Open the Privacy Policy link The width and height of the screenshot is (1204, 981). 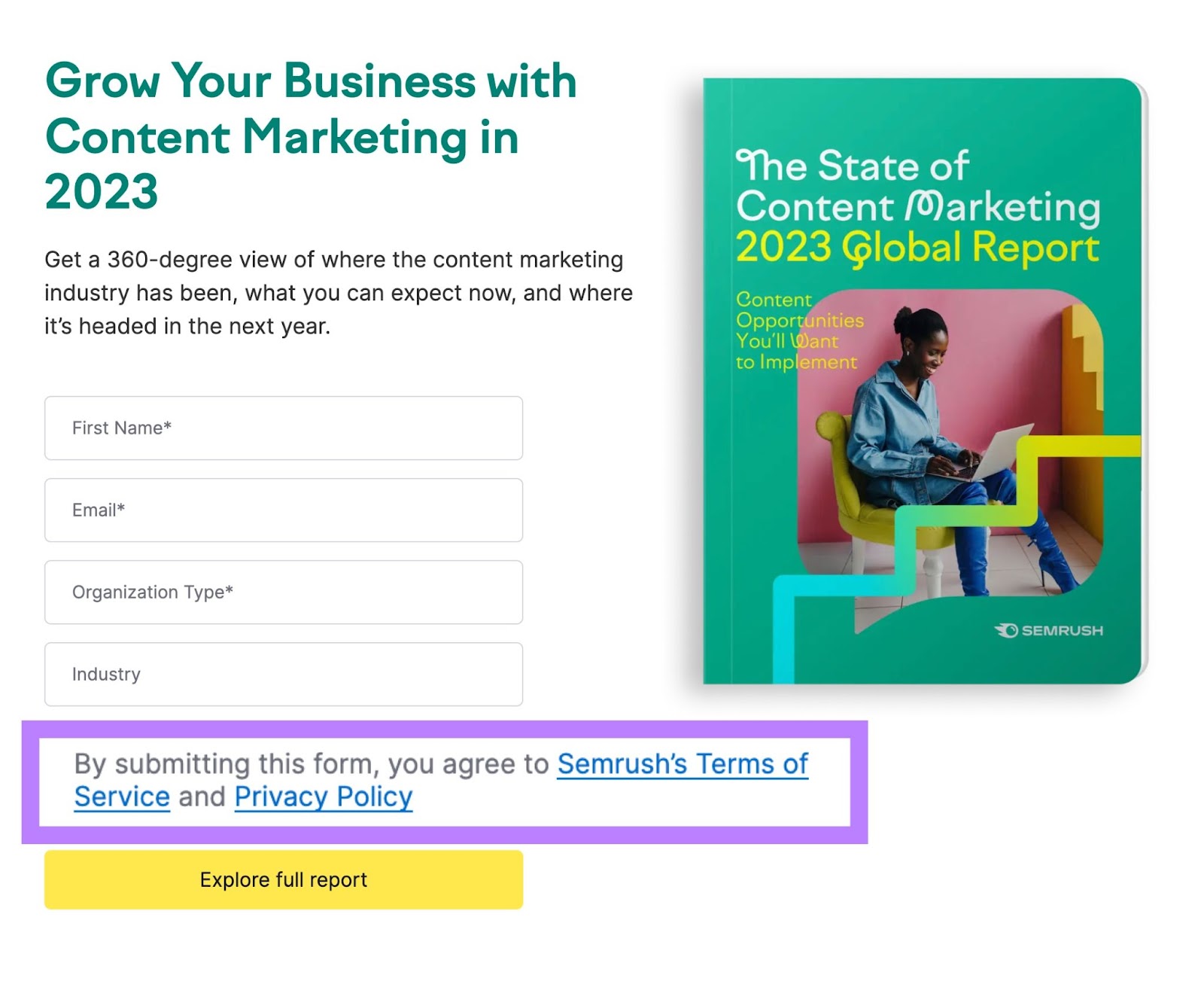323,797
